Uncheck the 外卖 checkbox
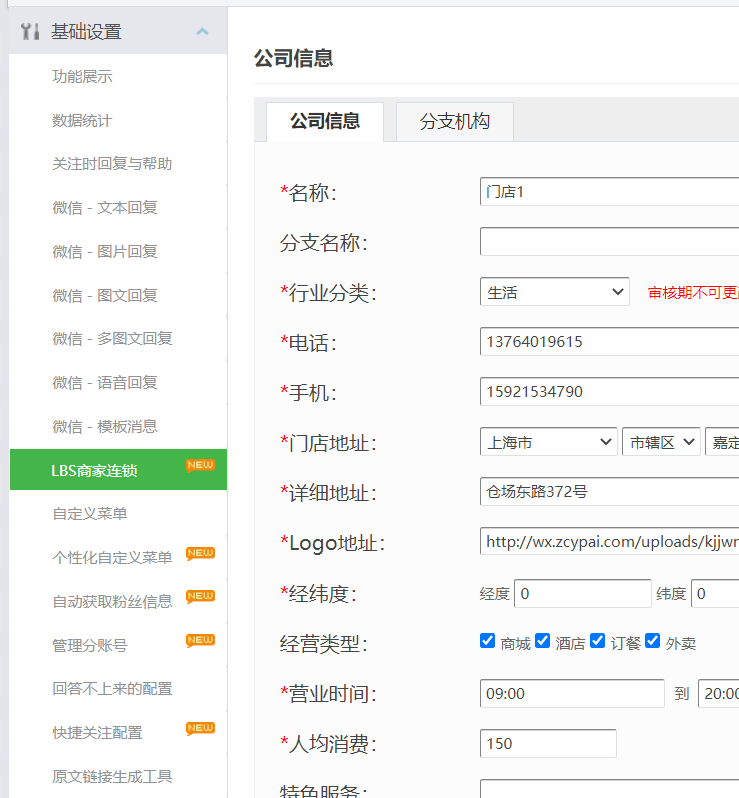 click(x=652, y=641)
